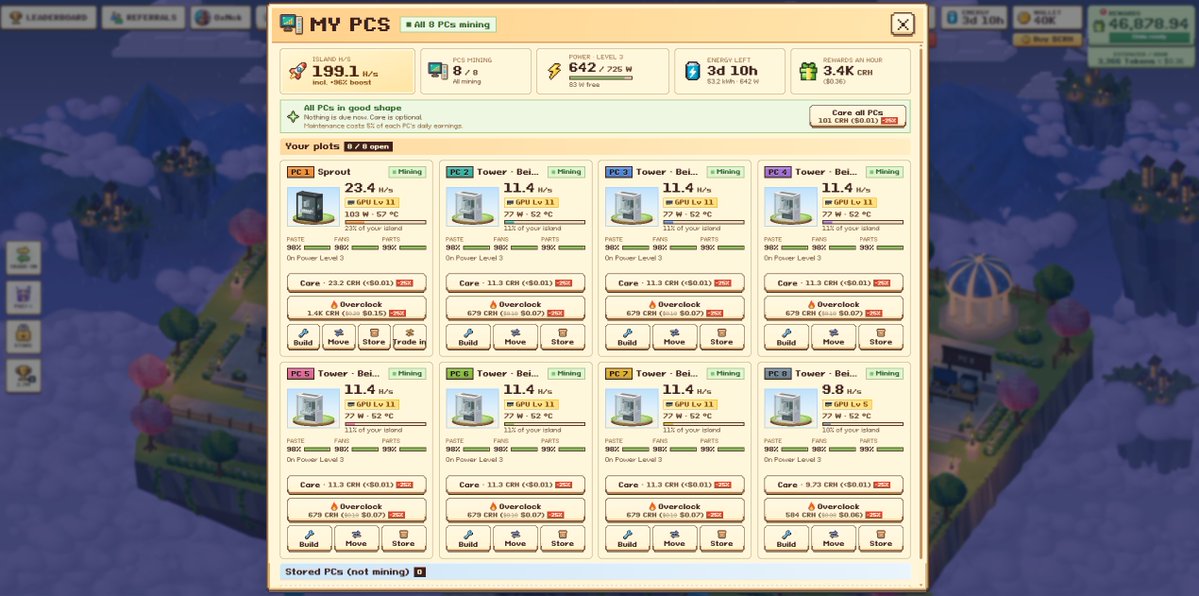Click the PC 1 orange plot label

pyautogui.click(x=301, y=172)
